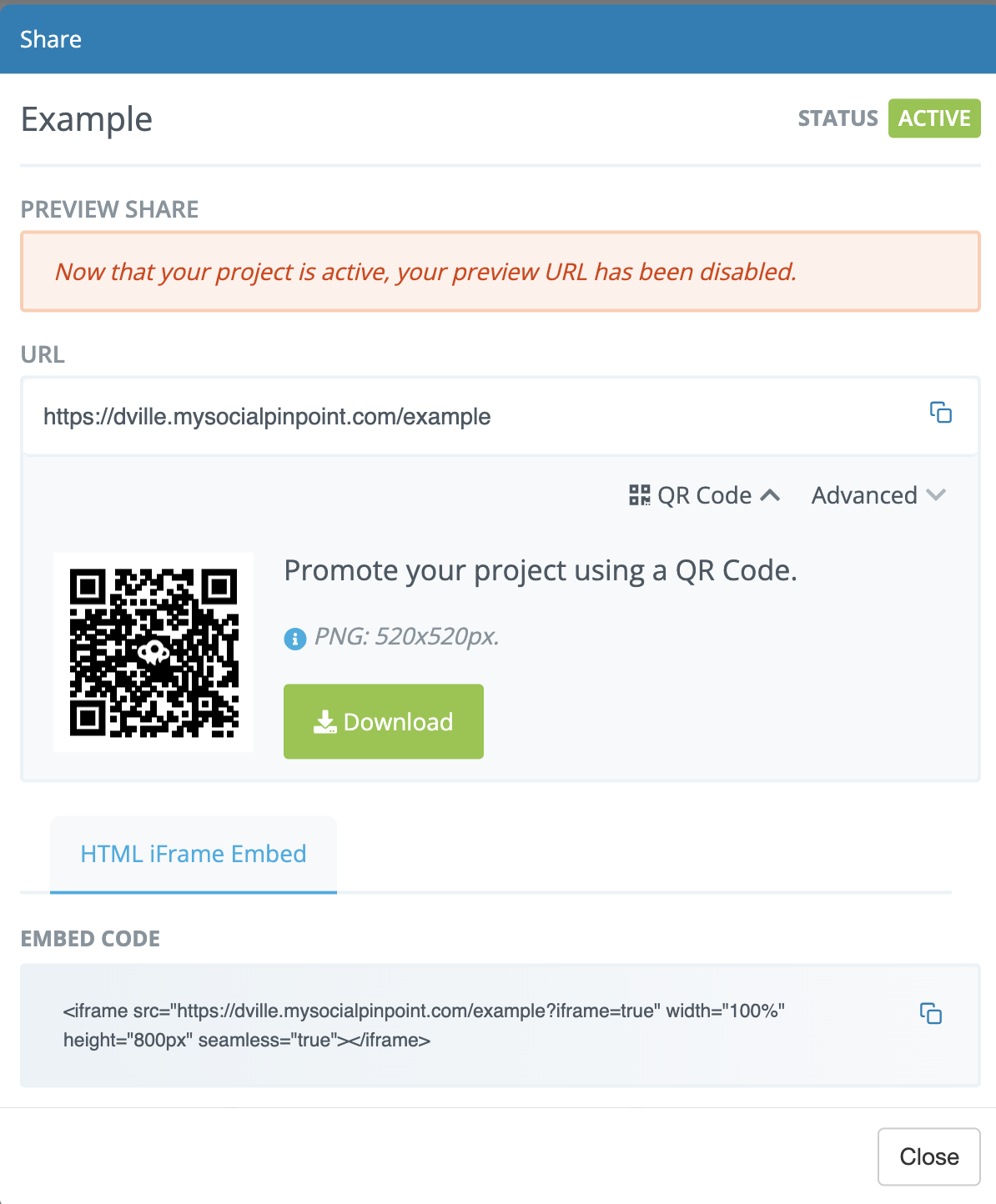Collapse the QR Code section chevron
The height and width of the screenshot is (1204, 996).
pos(771,495)
